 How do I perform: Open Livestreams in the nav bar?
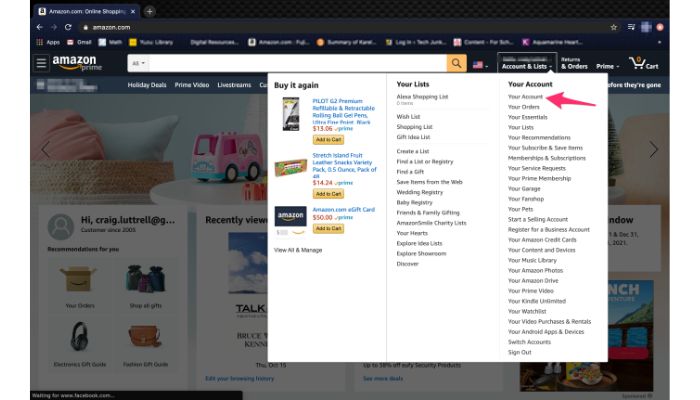[x=234, y=85]
